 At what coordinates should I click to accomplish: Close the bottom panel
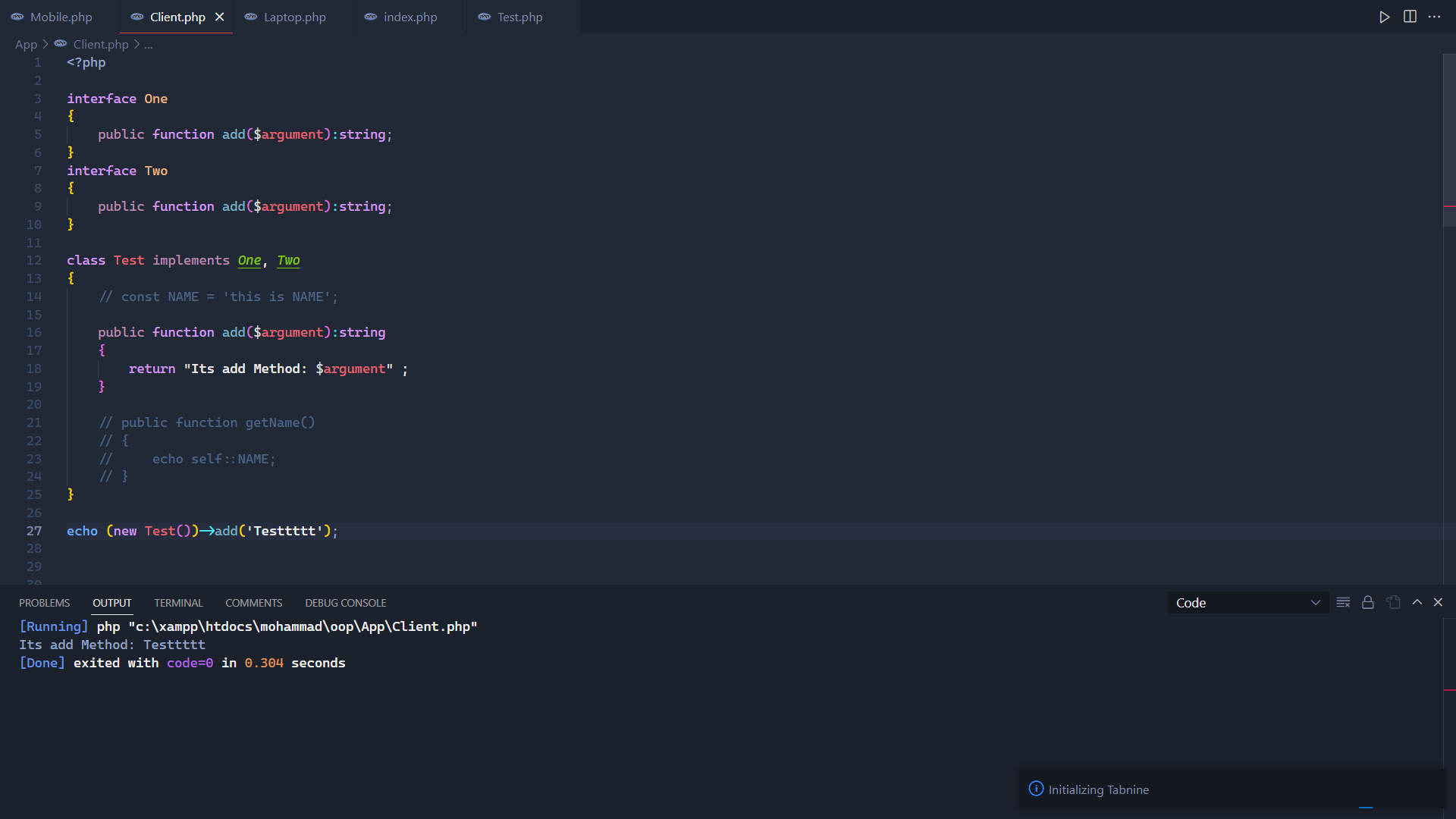pyautogui.click(x=1438, y=602)
